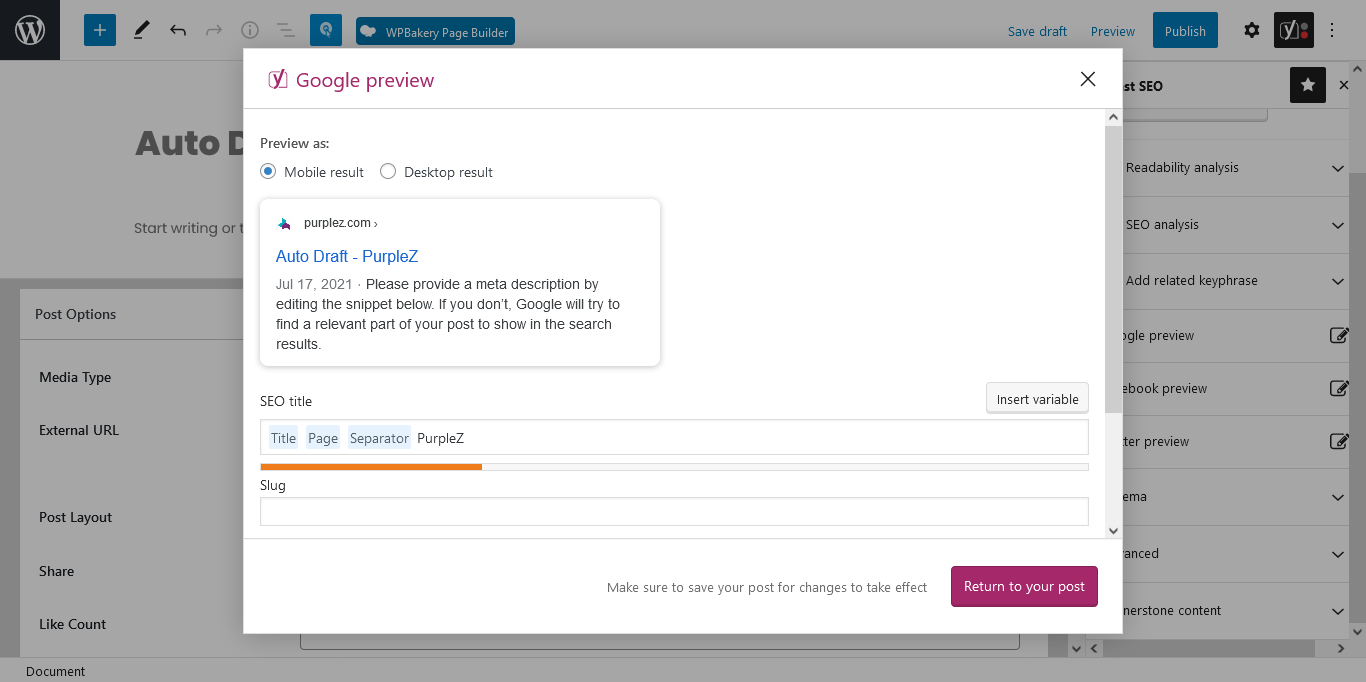1366x682 pixels.
Task: Open the block inserter
Action: (99, 30)
